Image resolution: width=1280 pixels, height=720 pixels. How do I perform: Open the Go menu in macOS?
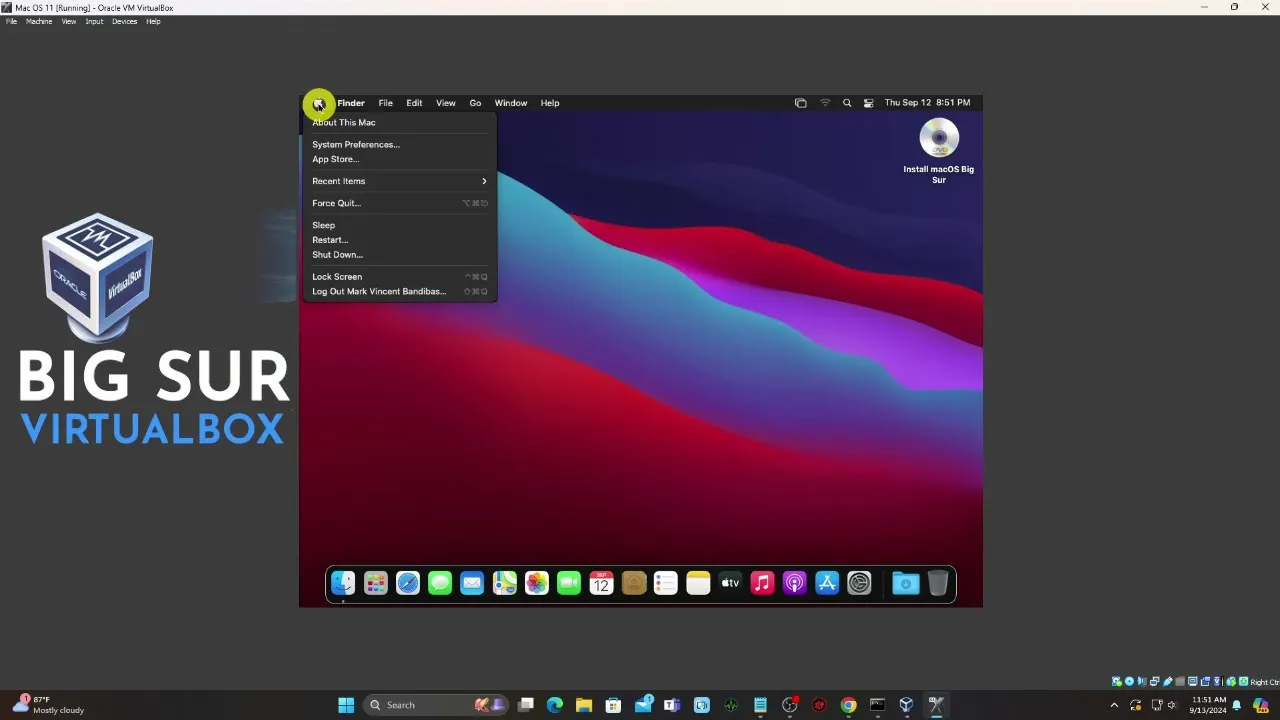coord(475,103)
